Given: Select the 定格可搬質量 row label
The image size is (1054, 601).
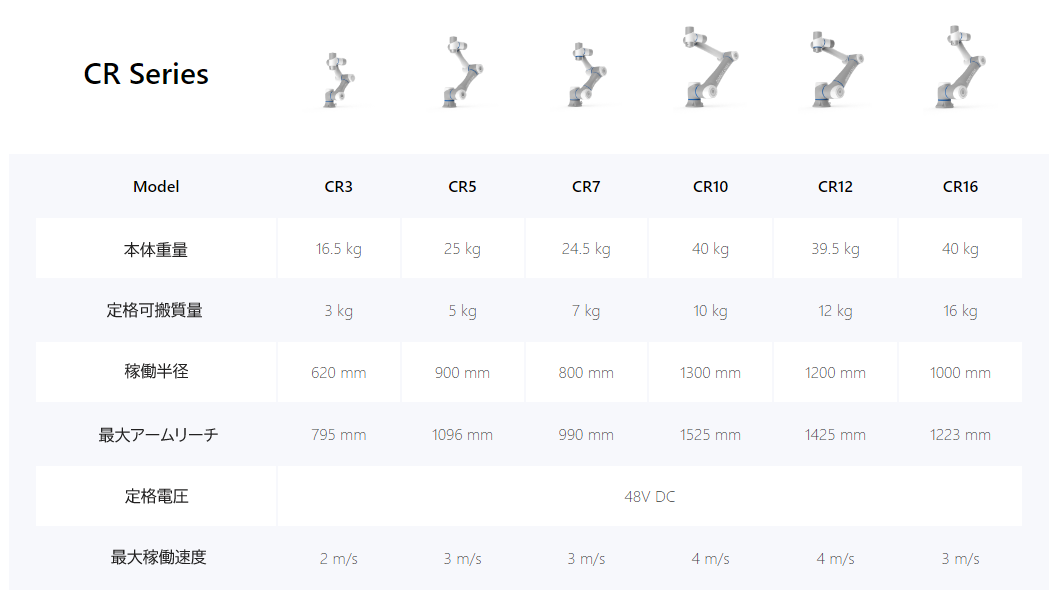Looking at the screenshot, I should tap(156, 311).
